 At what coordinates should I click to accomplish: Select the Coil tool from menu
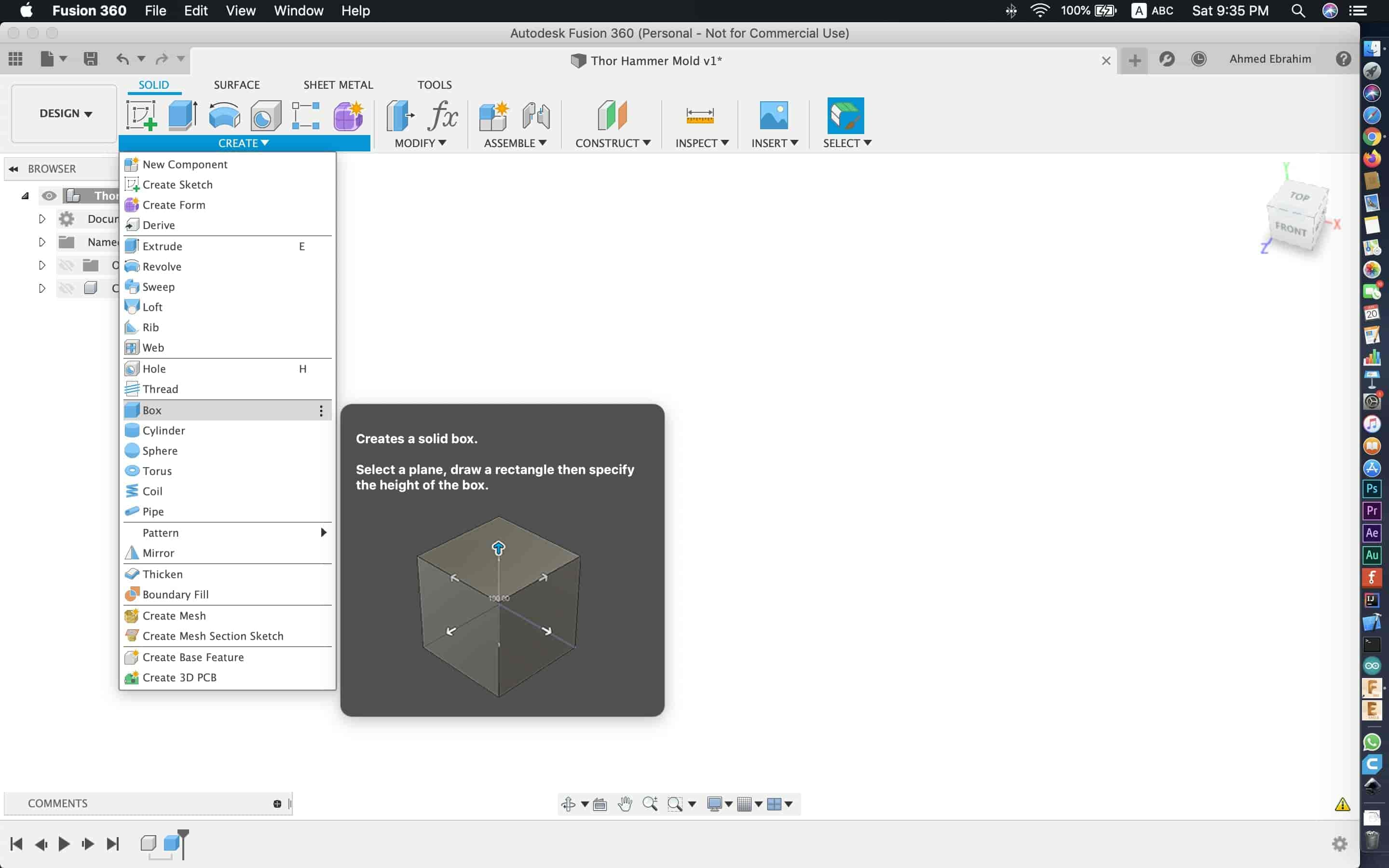click(152, 491)
